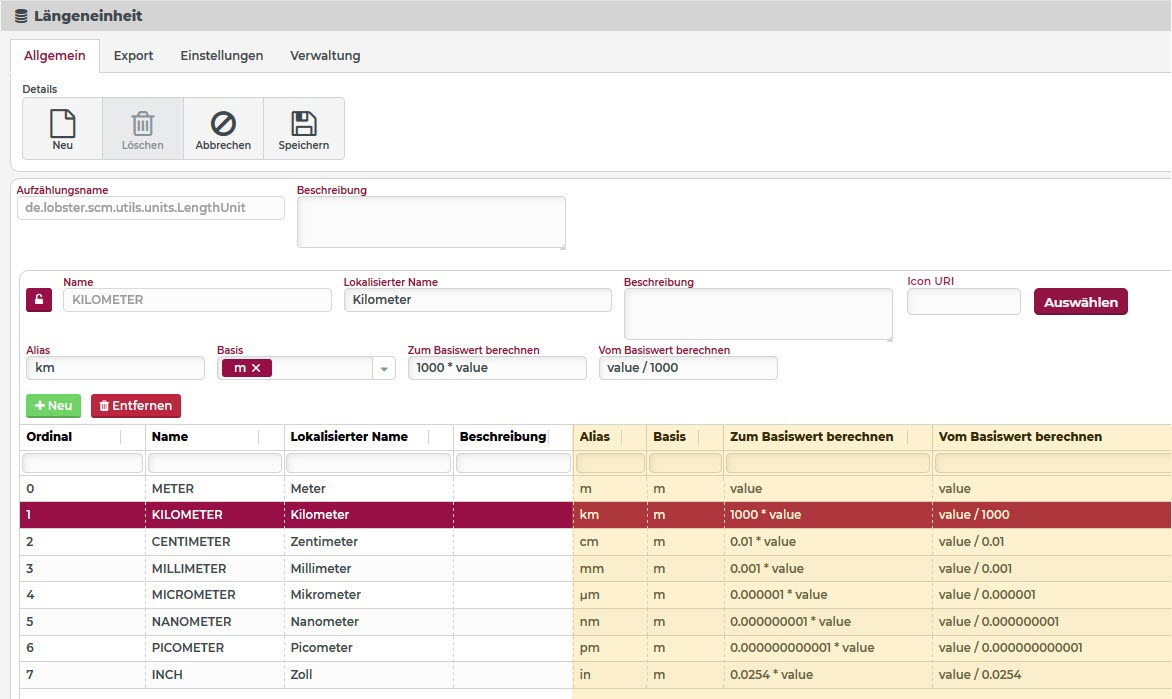Toggle the lock icon next to Name field

[39, 300]
